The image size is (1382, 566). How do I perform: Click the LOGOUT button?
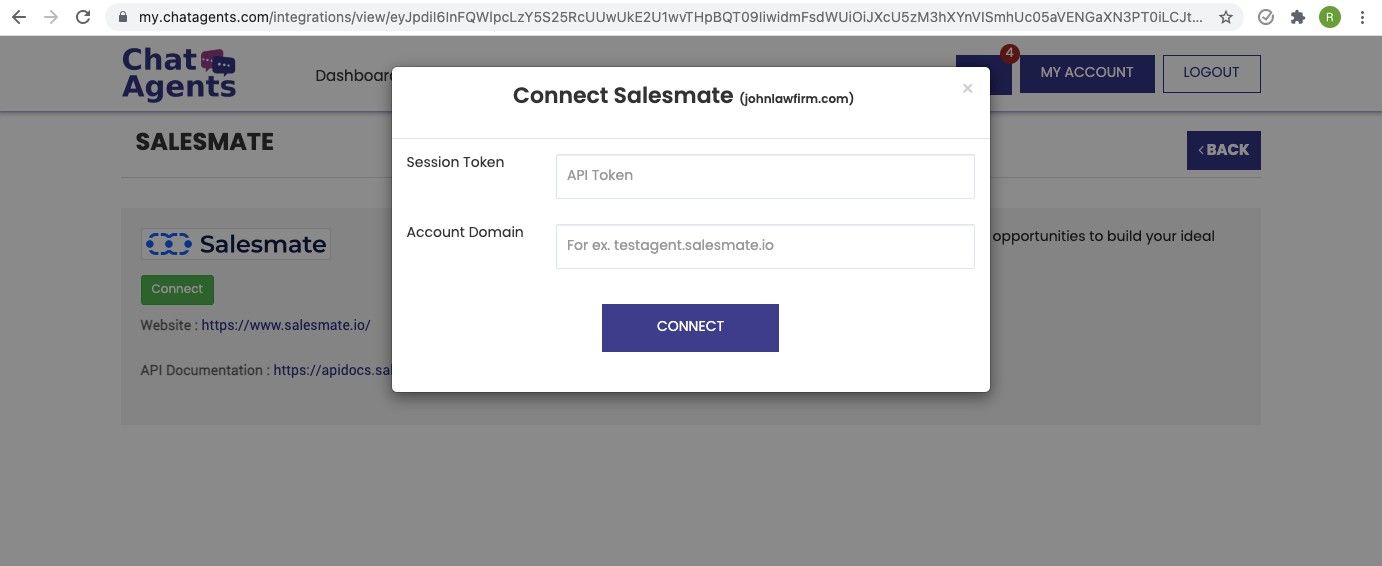pyautogui.click(x=1211, y=73)
